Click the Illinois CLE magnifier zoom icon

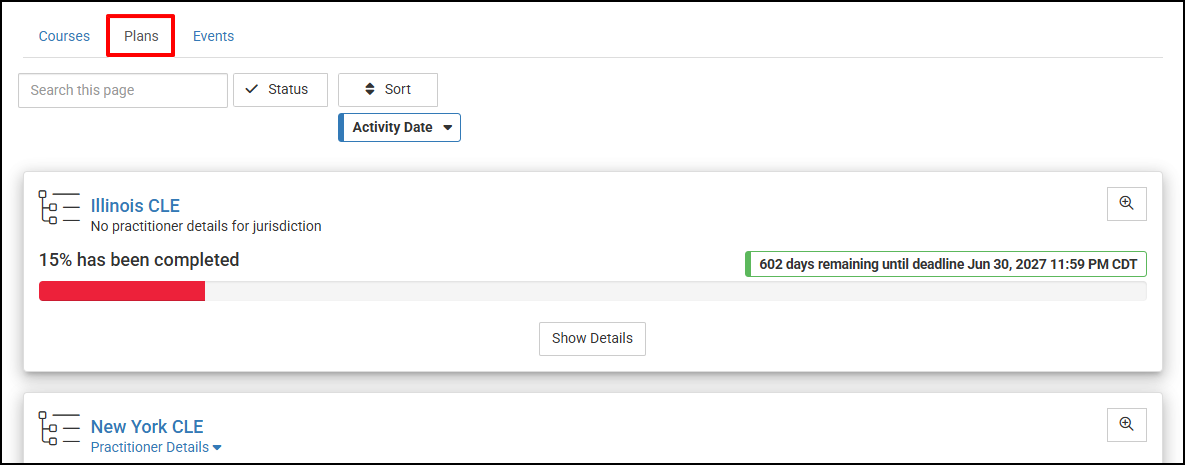click(x=1126, y=203)
